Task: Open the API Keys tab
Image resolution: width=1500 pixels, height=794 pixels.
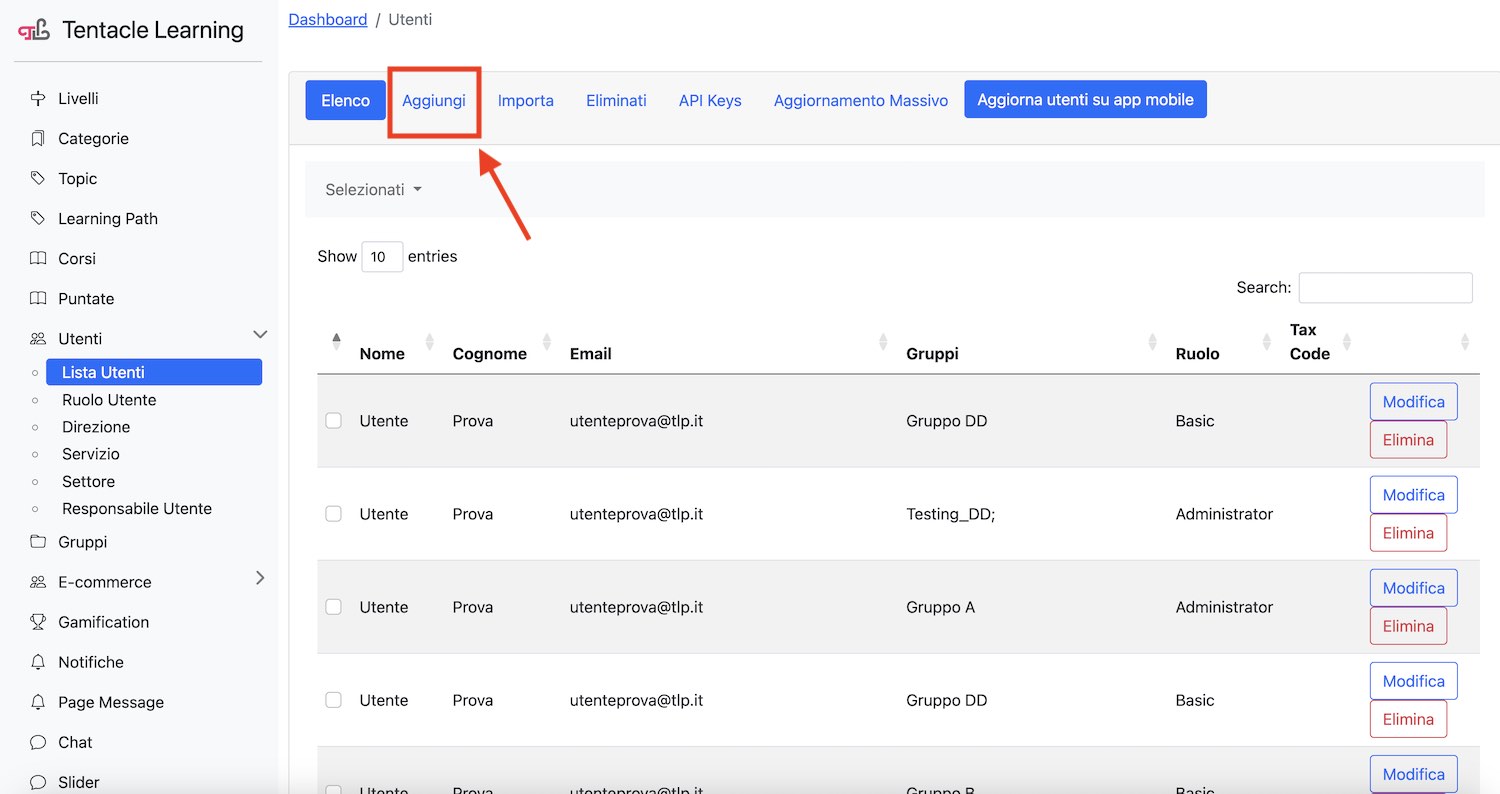Action: tap(710, 100)
